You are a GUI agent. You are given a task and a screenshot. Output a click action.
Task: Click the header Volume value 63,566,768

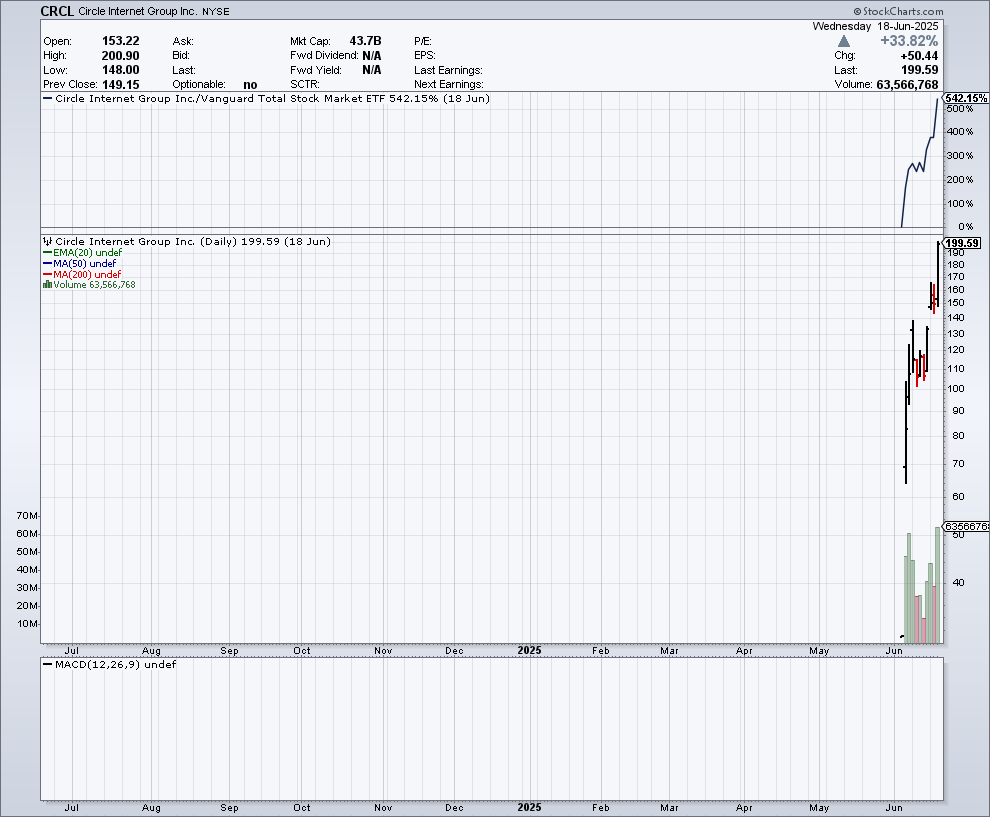907,85
